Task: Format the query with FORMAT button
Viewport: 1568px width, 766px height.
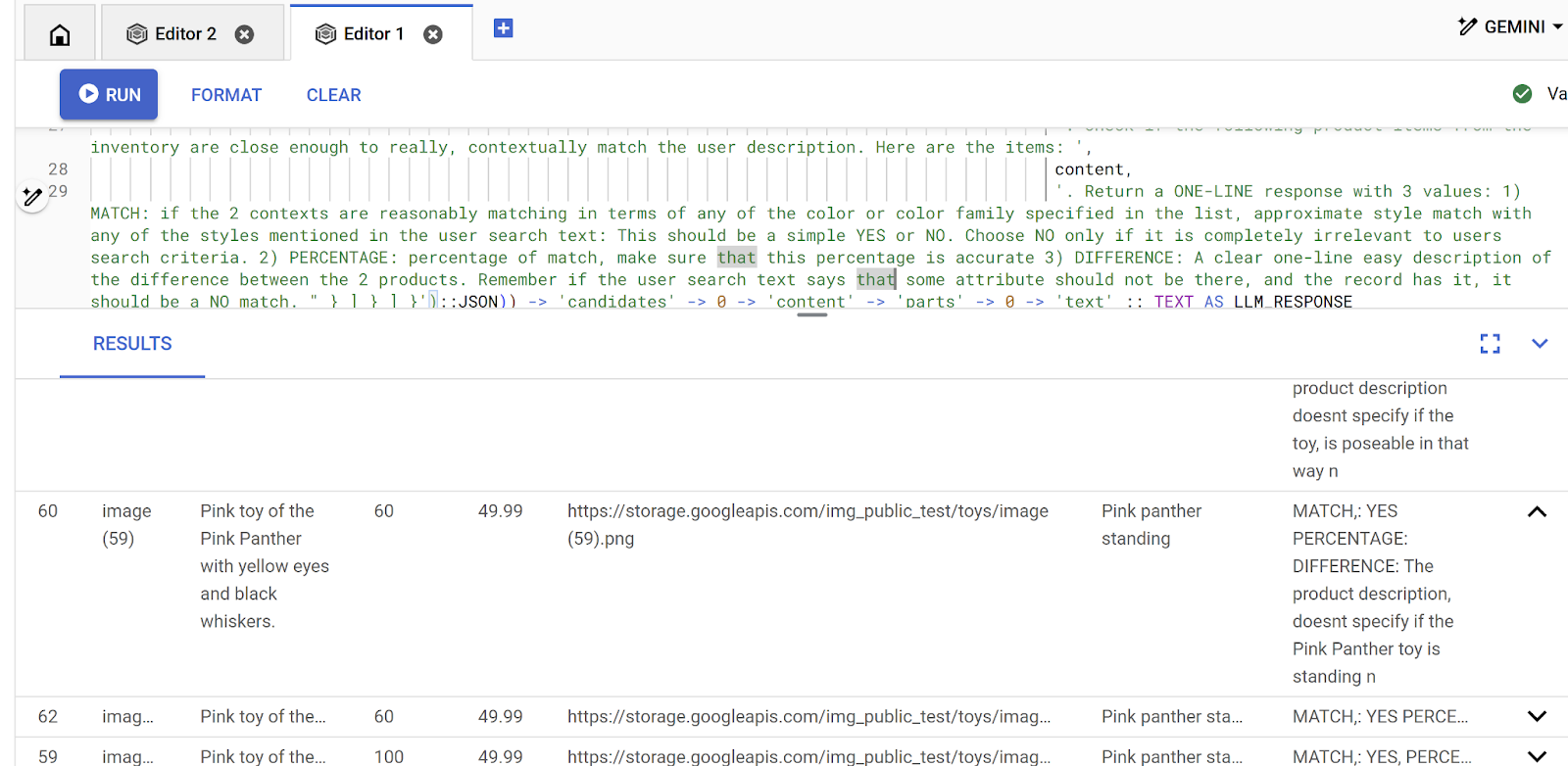Action: click(226, 95)
